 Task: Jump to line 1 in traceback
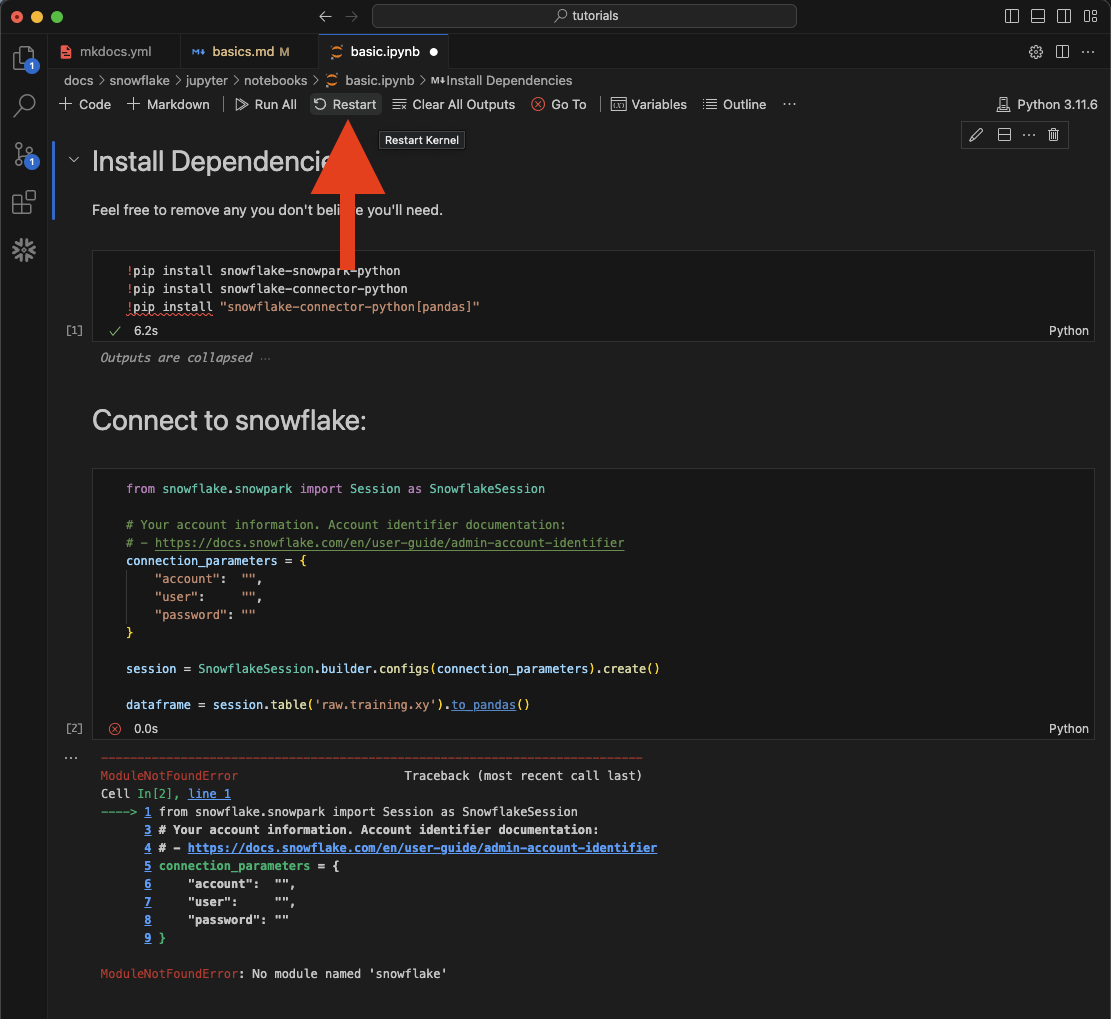tap(209, 794)
